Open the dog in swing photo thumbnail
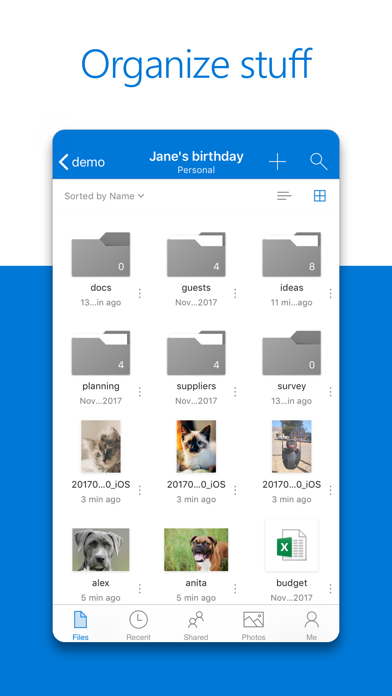Screen dimensions: 392x696 coord(292,447)
